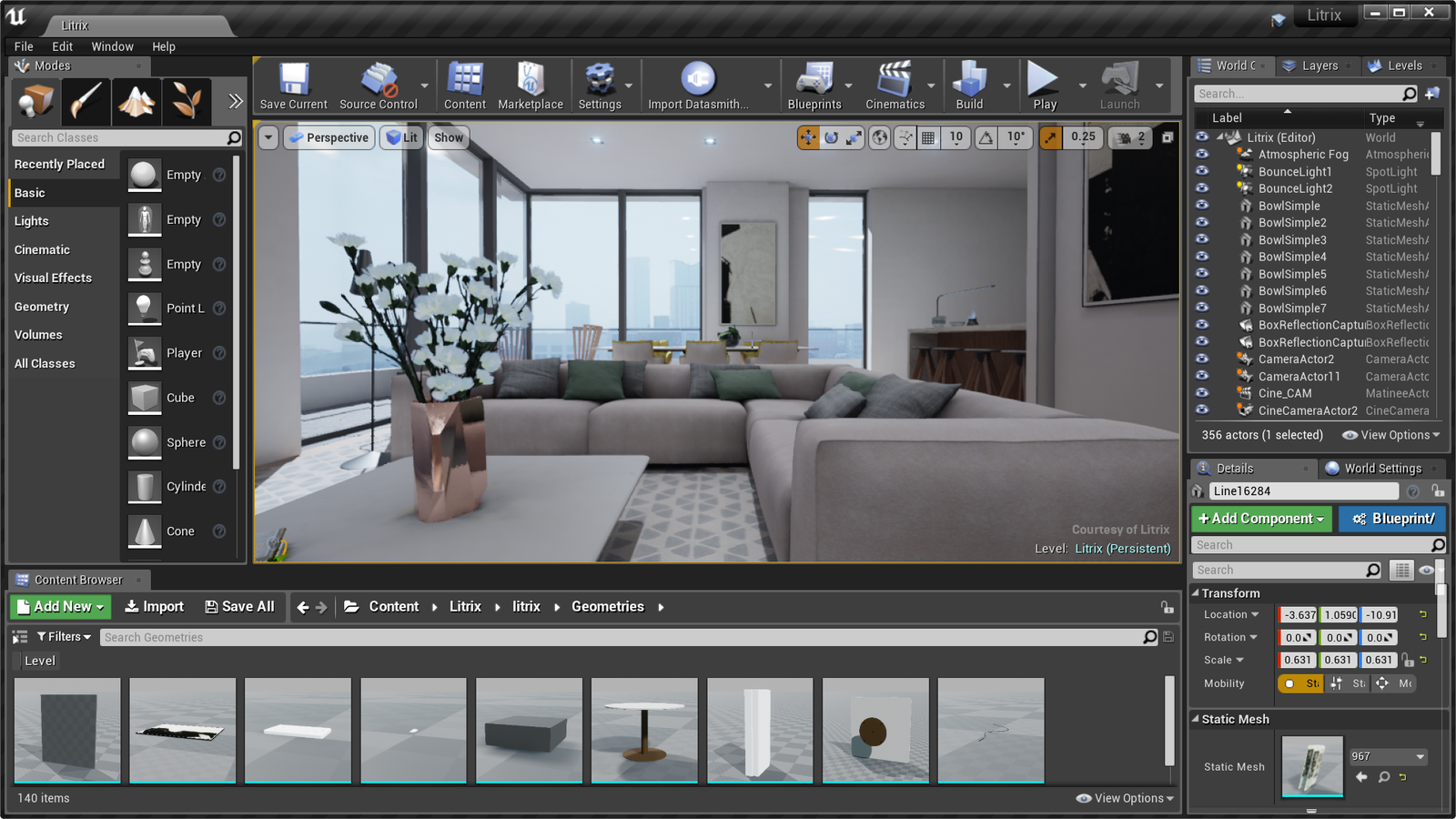Toggle visibility of BounceLight1

pyautogui.click(x=1203, y=171)
